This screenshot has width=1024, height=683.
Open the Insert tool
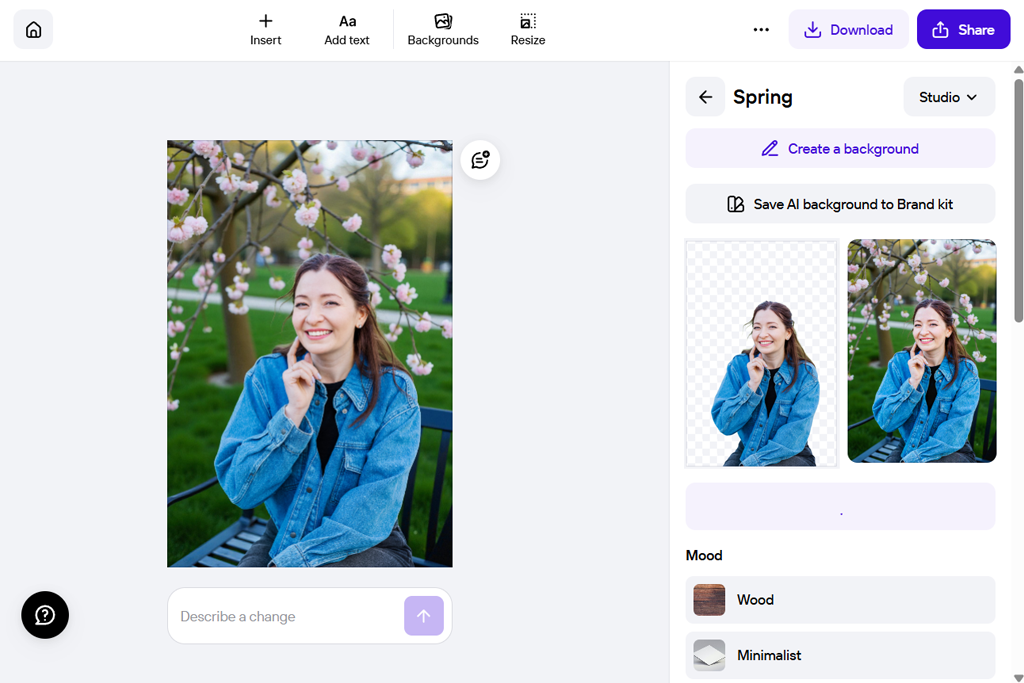(265, 30)
